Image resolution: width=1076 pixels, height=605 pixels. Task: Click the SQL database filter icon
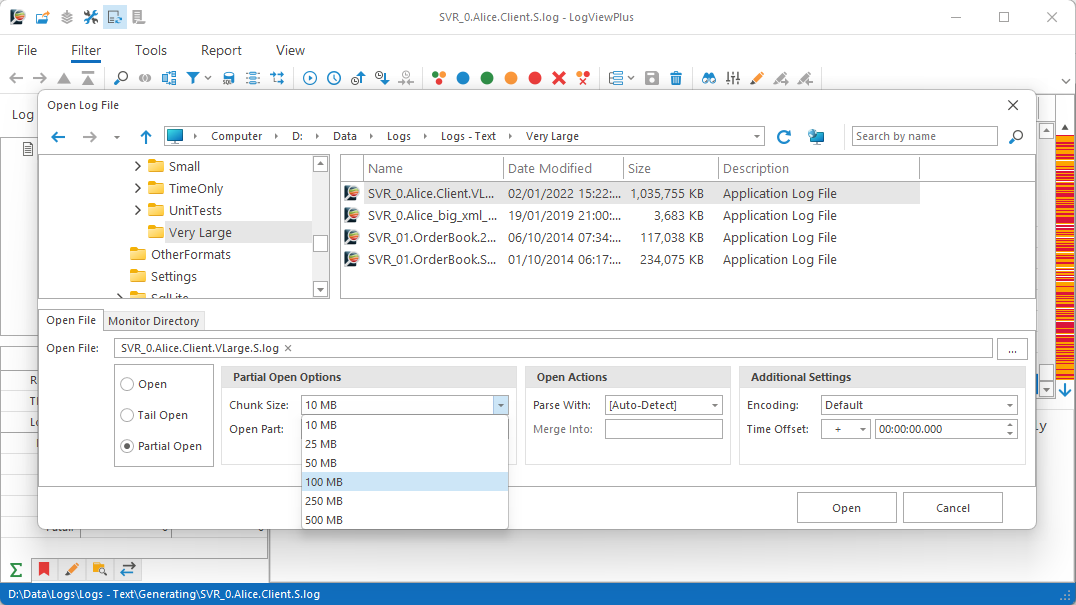(x=229, y=78)
